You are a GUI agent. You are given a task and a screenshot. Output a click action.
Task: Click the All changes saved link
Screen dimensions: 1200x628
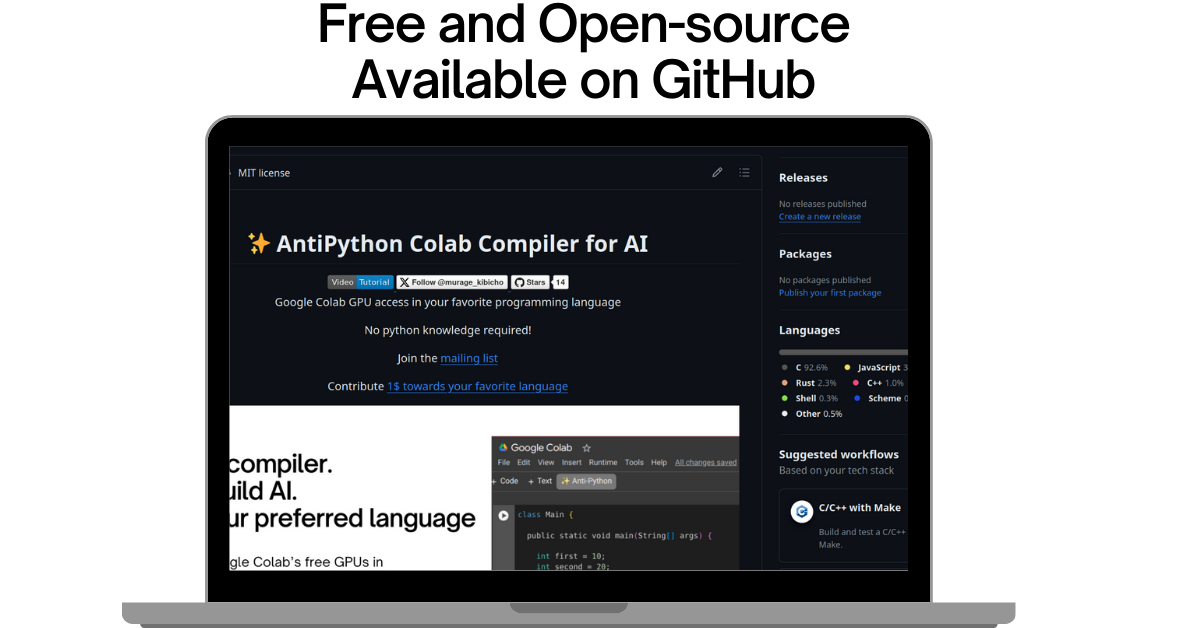click(x=706, y=463)
